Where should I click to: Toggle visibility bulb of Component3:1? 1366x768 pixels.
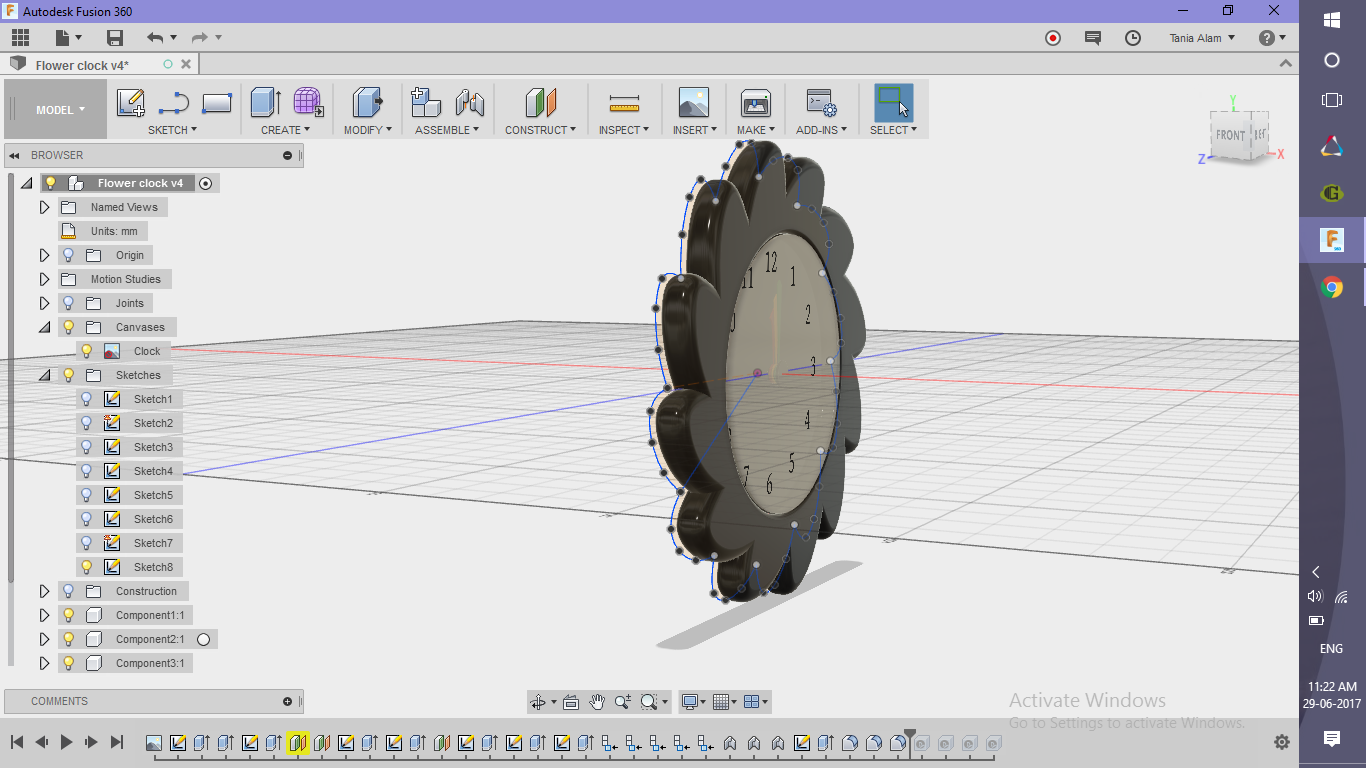coord(68,663)
